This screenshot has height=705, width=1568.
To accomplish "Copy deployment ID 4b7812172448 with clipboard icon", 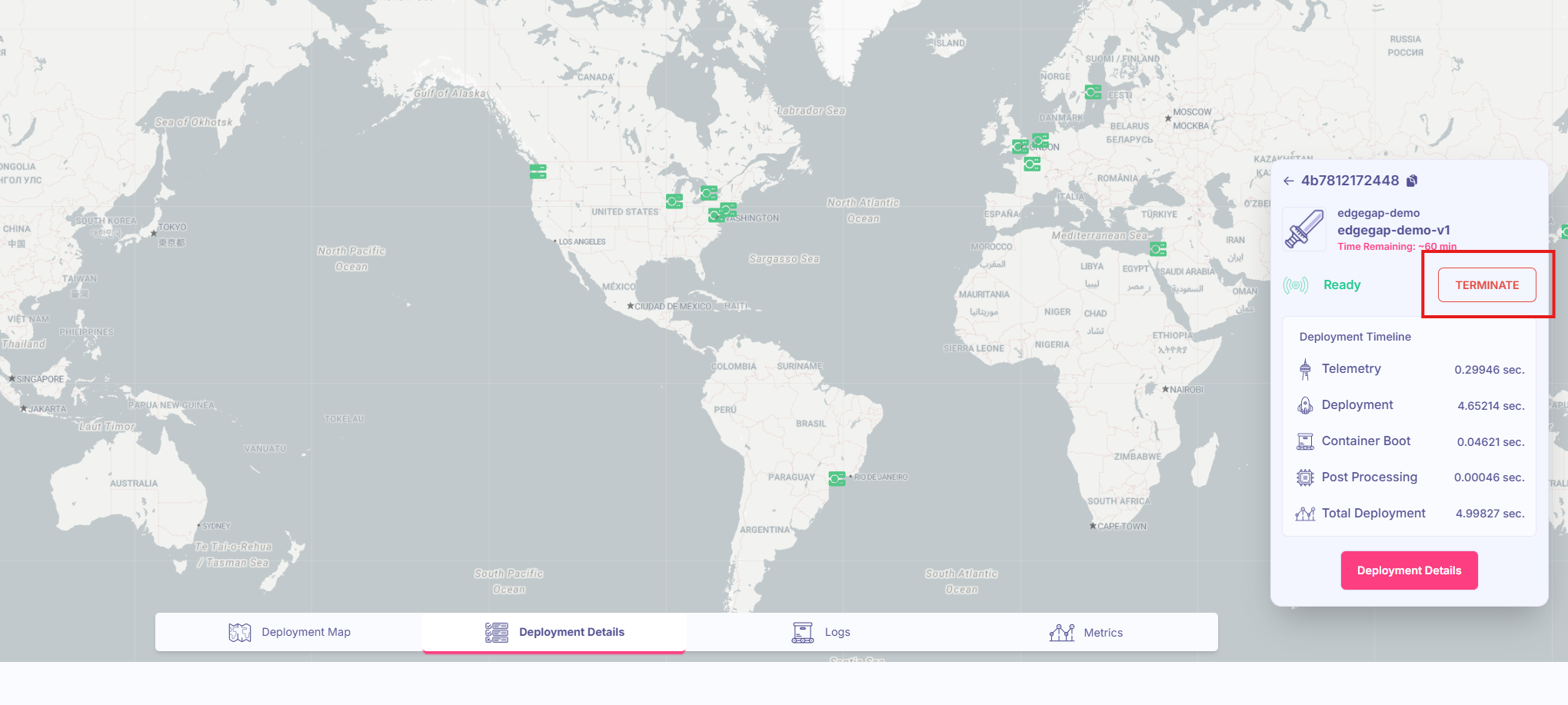I will 1412,181.
